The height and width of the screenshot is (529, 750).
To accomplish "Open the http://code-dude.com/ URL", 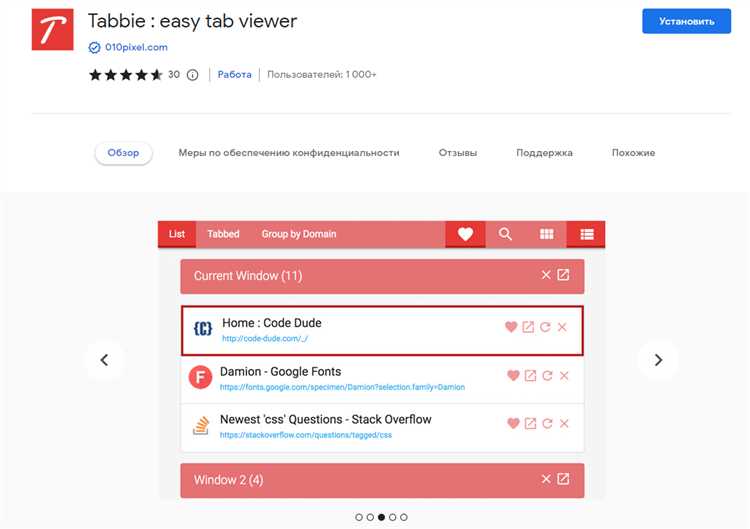I will (265, 339).
